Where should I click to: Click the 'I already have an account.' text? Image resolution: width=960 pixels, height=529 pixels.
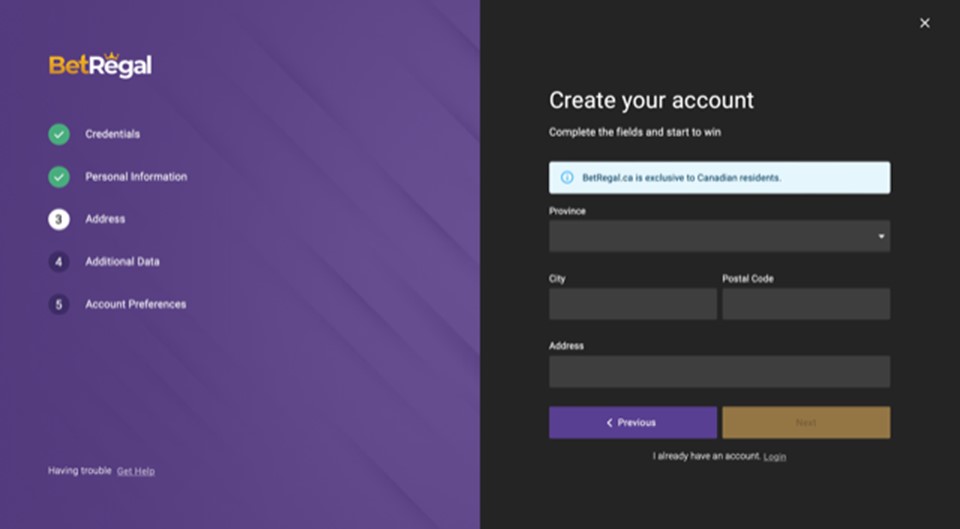point(707,456)
